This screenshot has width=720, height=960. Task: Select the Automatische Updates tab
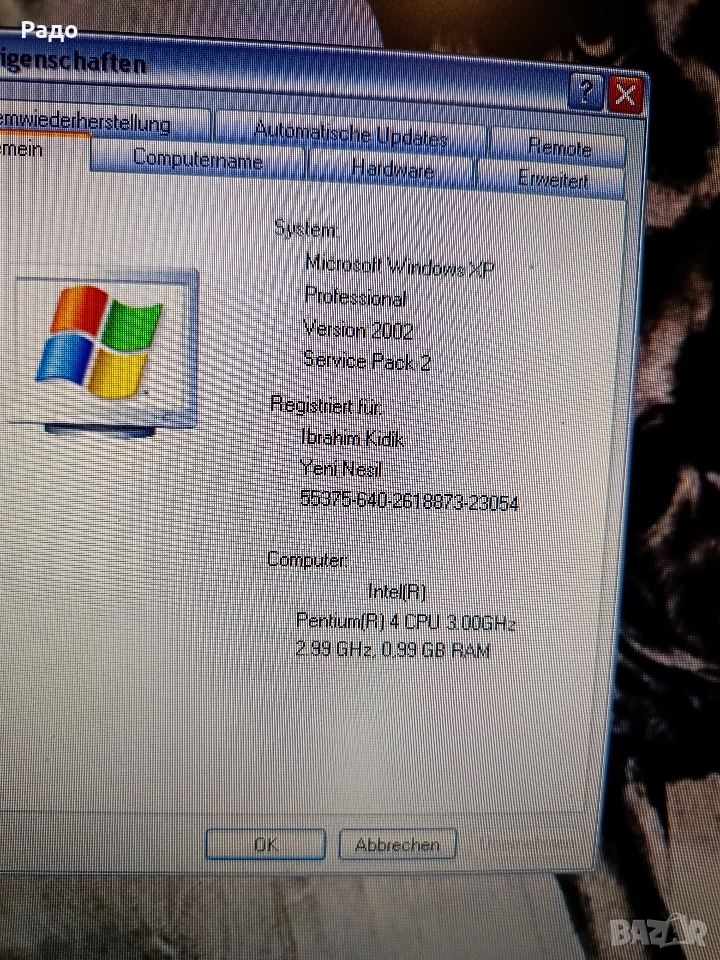click(x=350, y=133)
